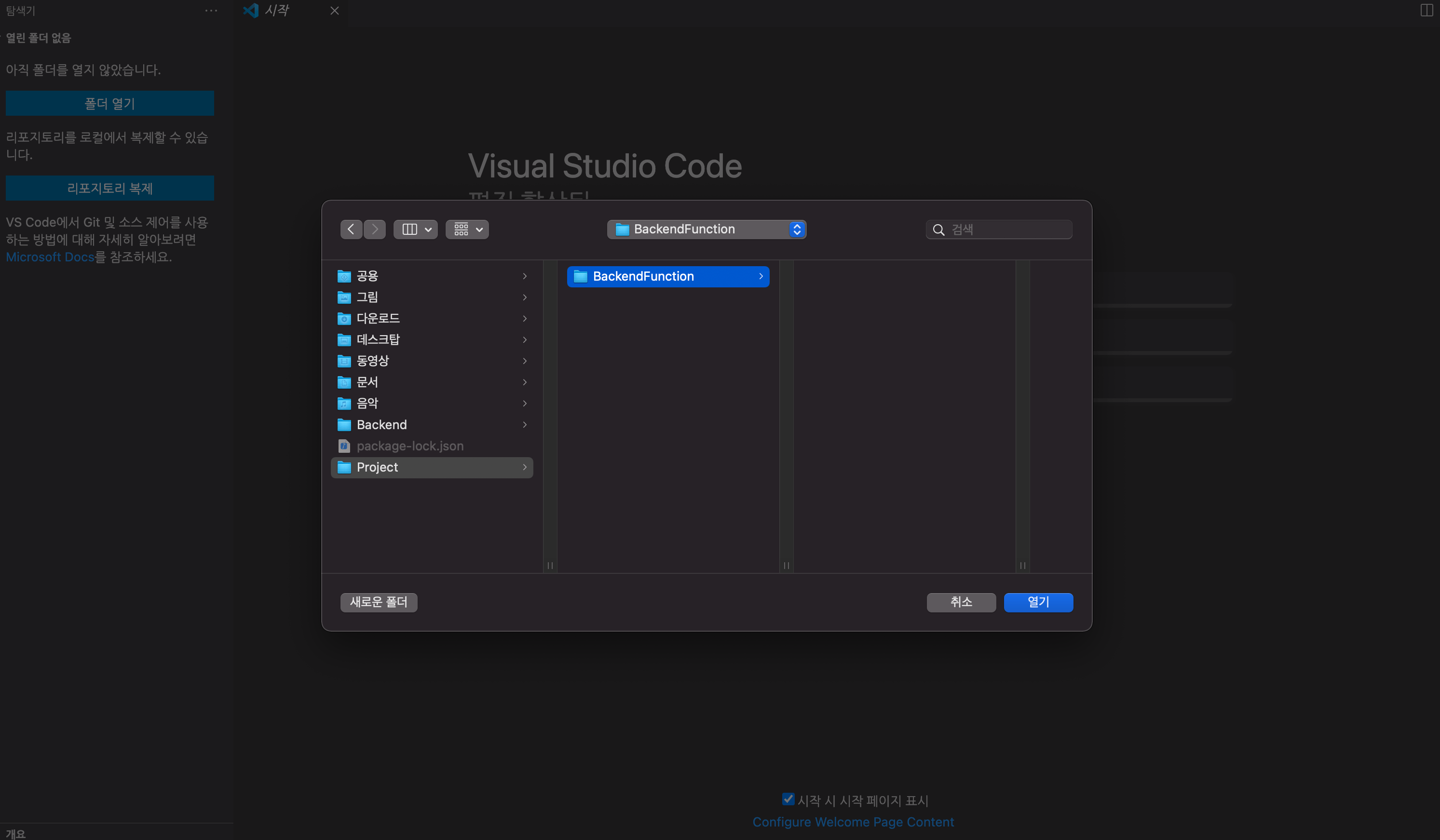Click the search field in dialog

(999, 229)
